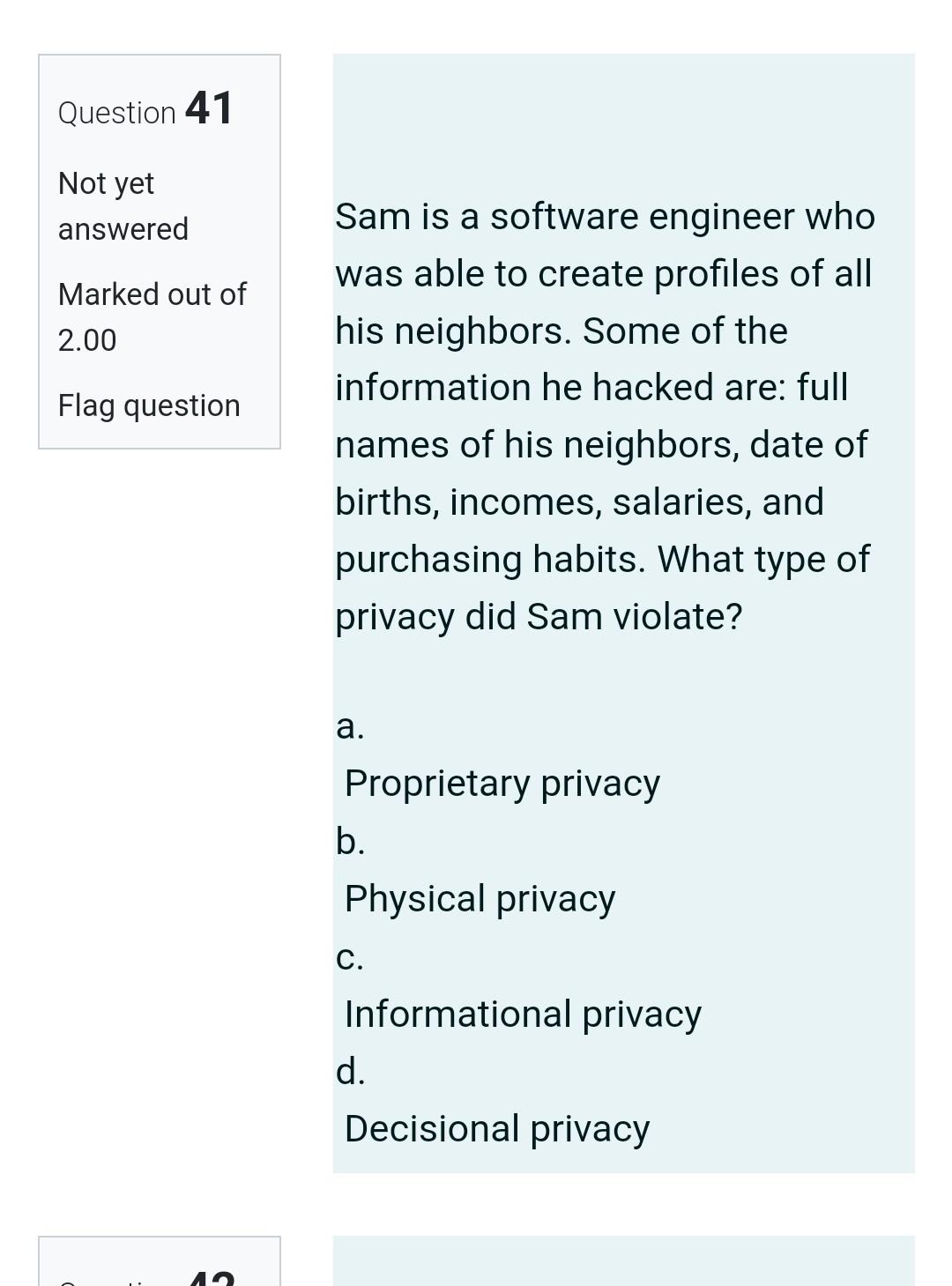Viewport: 952px width, 1286px height.
Task: Select Decisional privacy for question 41
Action: point(495,1127)
